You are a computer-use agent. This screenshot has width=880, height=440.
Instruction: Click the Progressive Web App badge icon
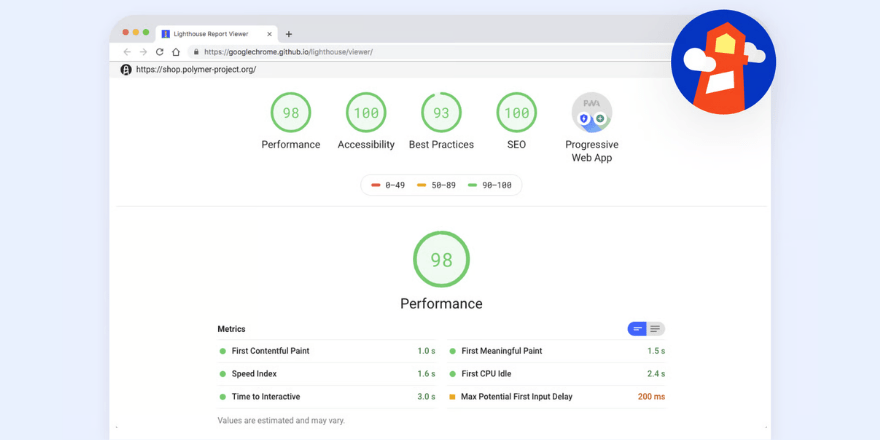[x=591, y=113]
